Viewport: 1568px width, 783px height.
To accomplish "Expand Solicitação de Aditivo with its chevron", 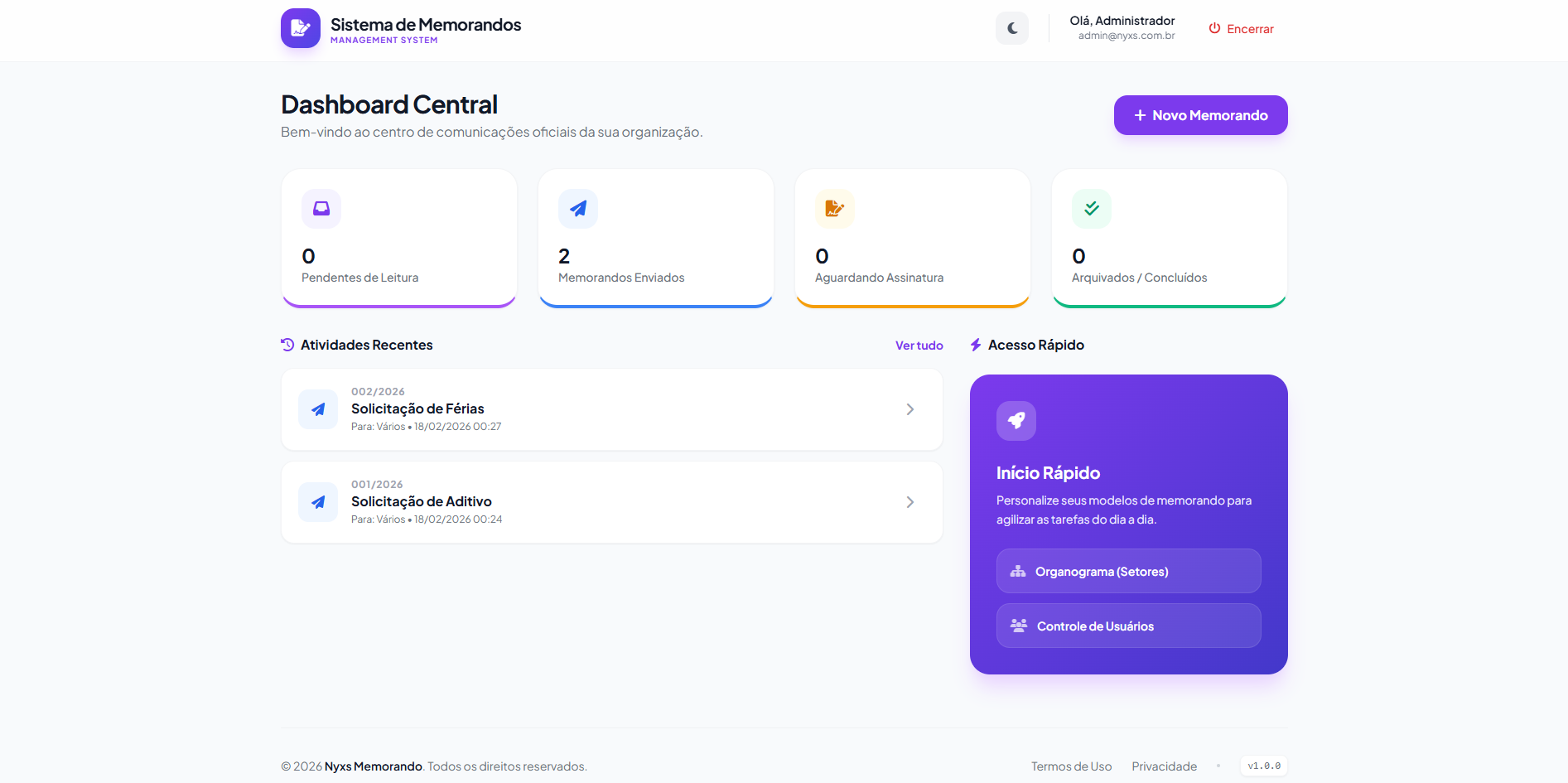I will [909, 502].
